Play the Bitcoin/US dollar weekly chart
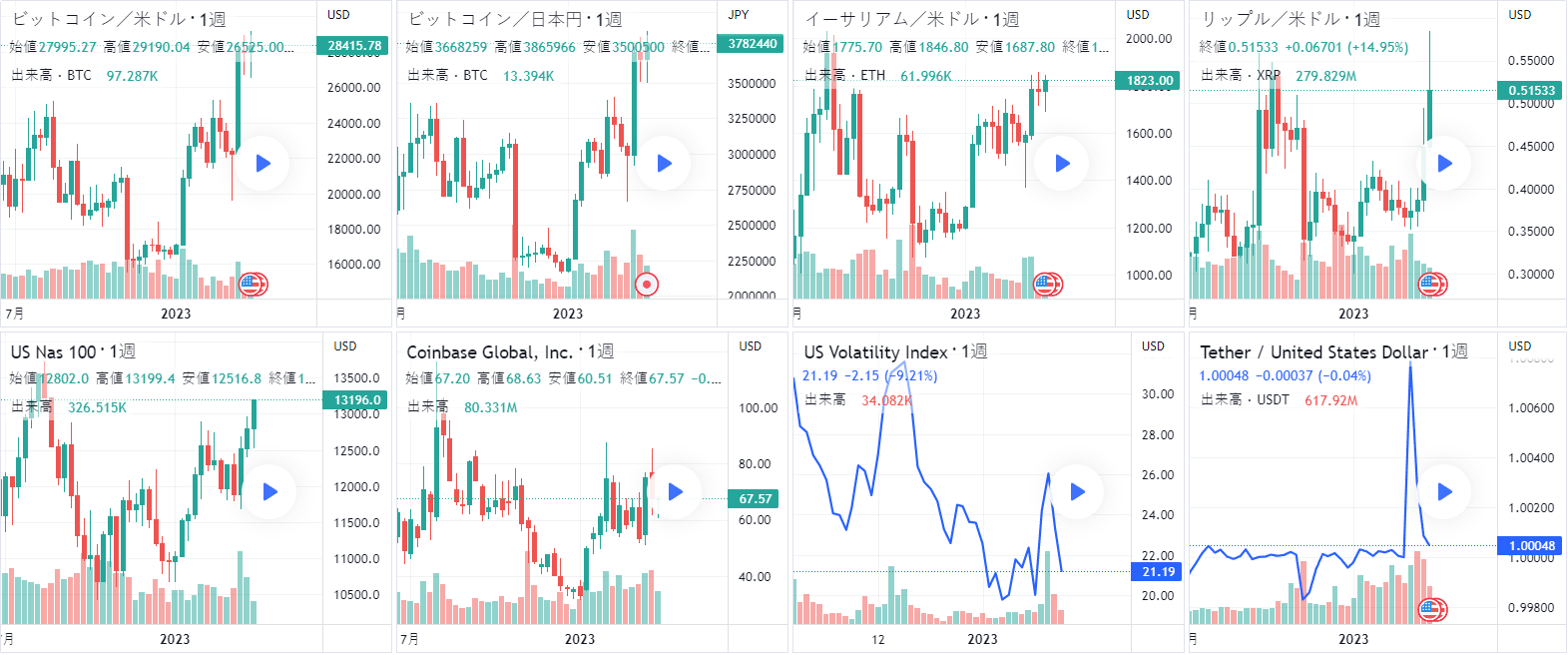Viewport: 1568px width, 655px height. [263, 164]
